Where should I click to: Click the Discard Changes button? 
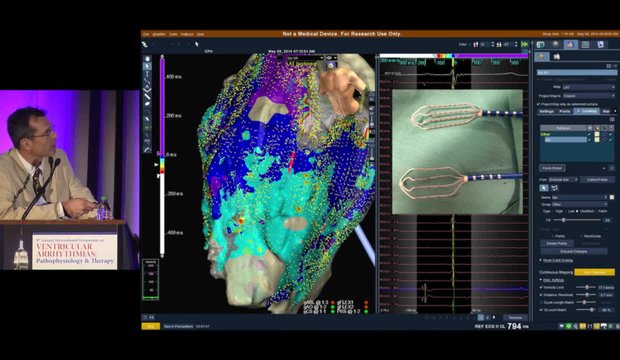tap(574, 251)
